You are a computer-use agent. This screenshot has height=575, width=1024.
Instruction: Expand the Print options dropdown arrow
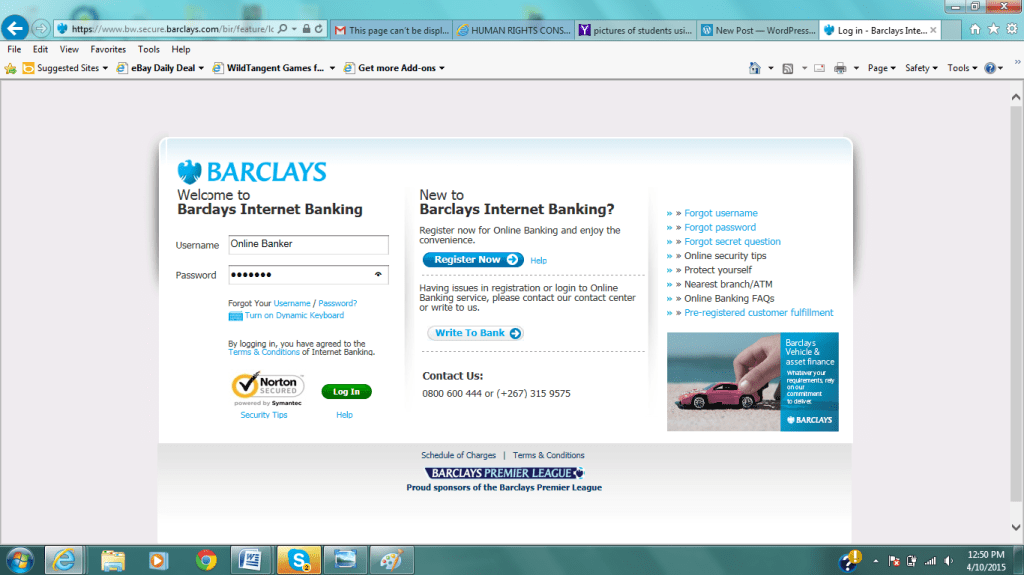[x=856, y=68]
